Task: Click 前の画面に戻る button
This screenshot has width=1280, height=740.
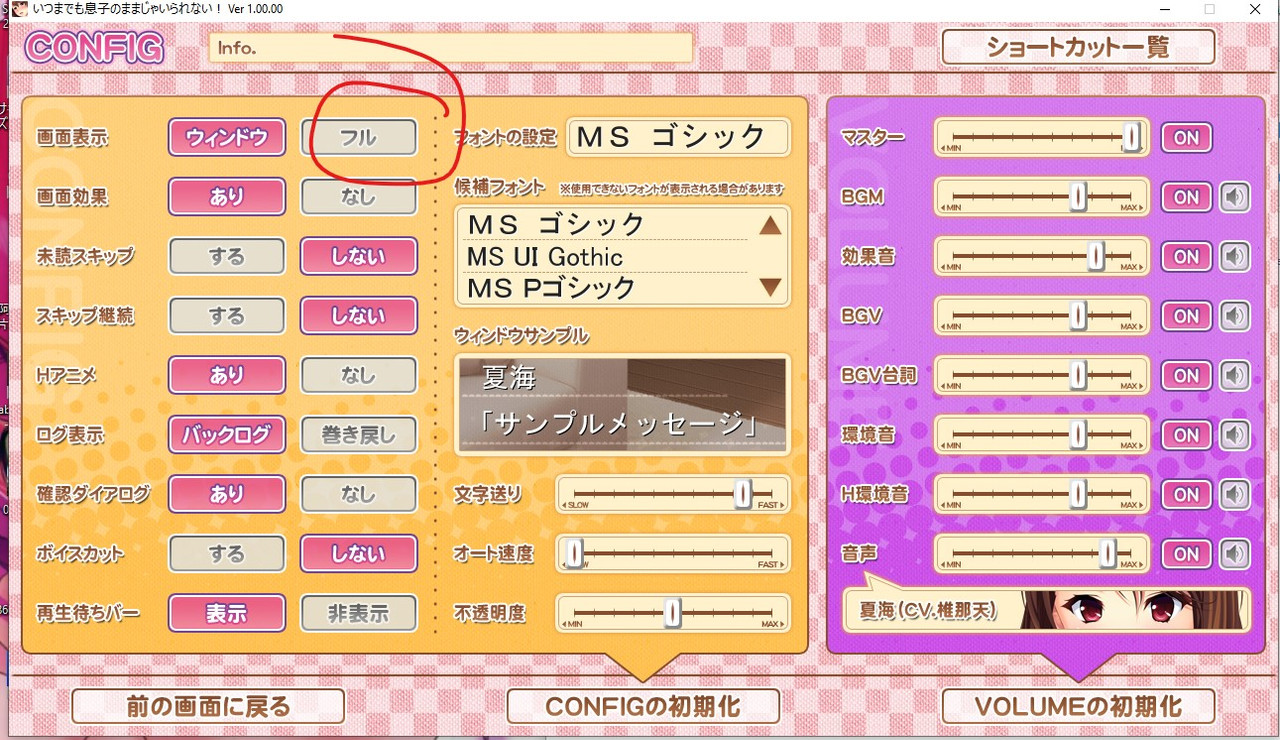Action: coord(208,706)
